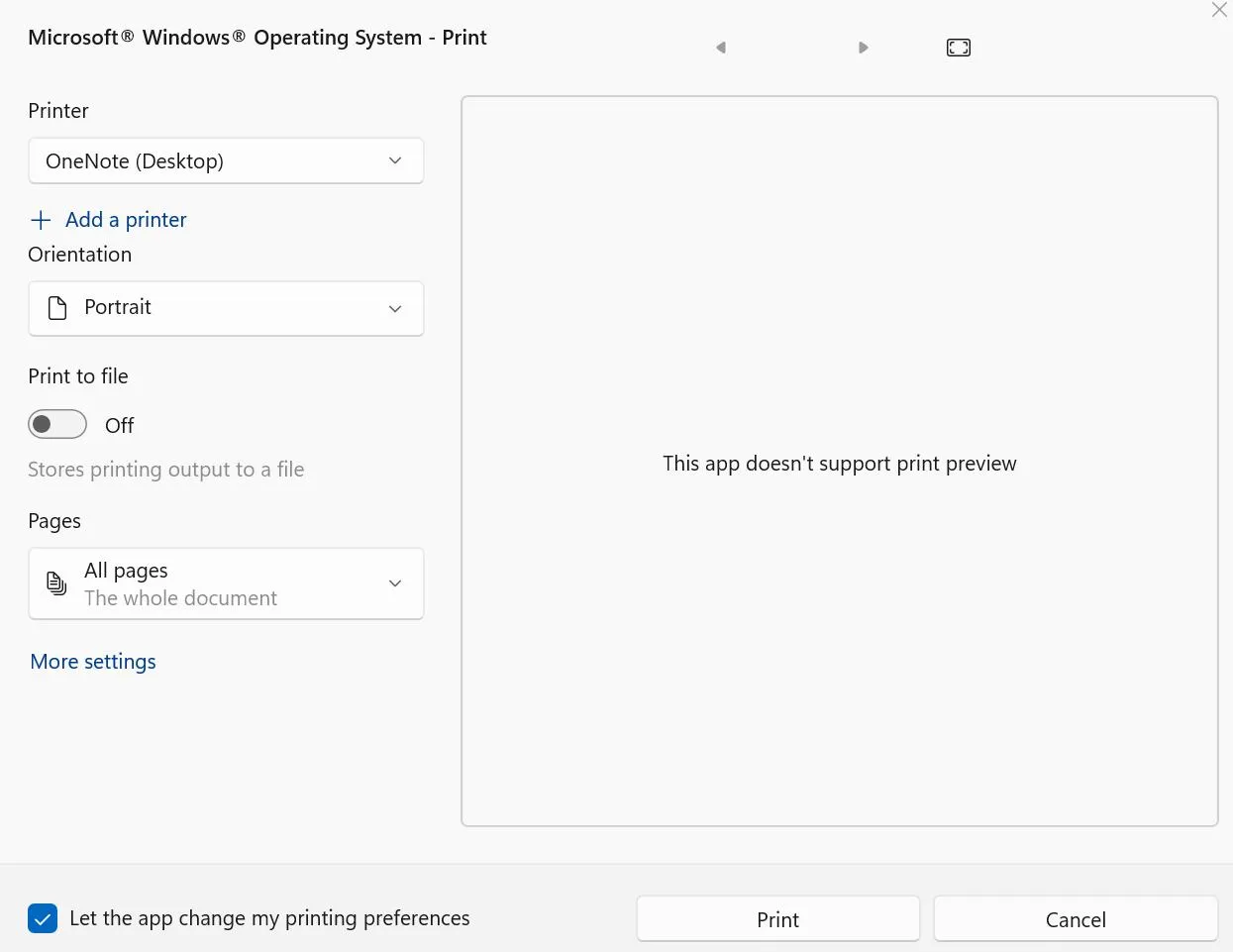Open the Pages dropdown showing All pages
Viewport: 1233px width, 952px height.
click(x=226, y=583)
